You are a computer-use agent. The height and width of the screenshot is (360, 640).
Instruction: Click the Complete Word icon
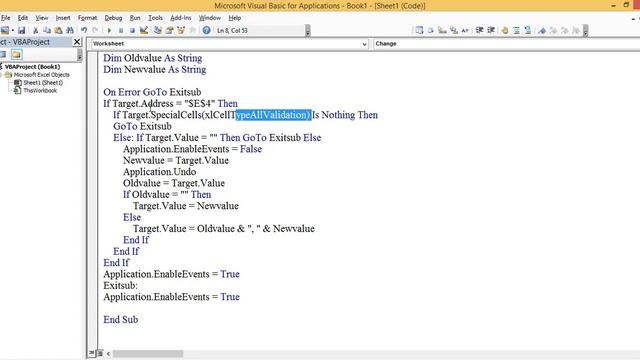[465, 30]
